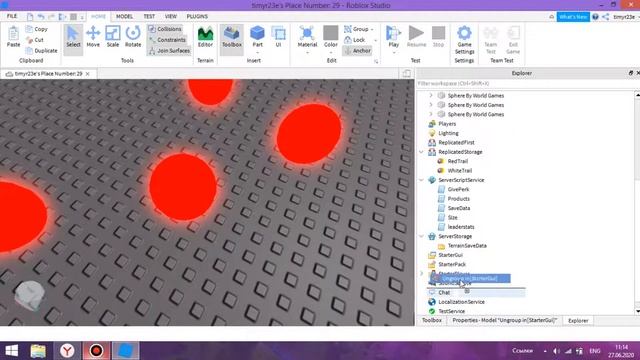Click the Resume test button
The width and height of the screenshot is (640, 360).
pos(416,37)
